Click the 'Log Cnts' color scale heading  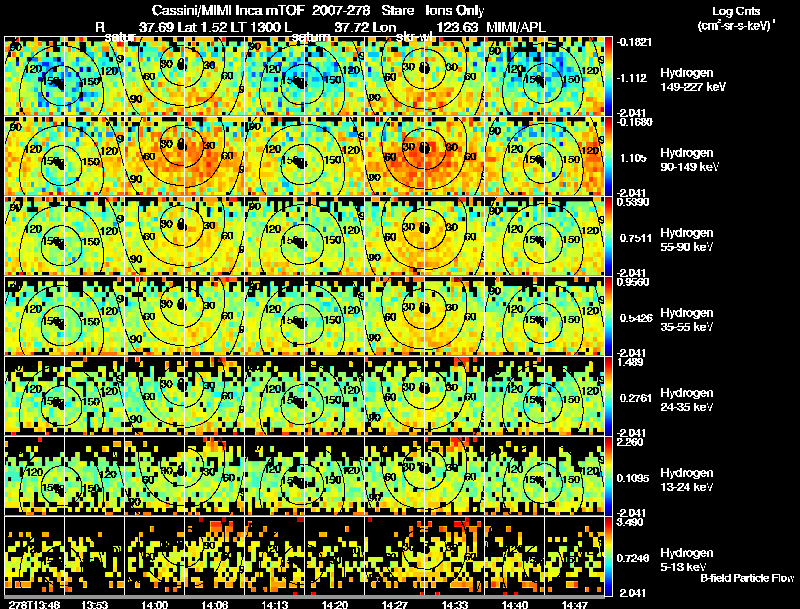point(736,11)
